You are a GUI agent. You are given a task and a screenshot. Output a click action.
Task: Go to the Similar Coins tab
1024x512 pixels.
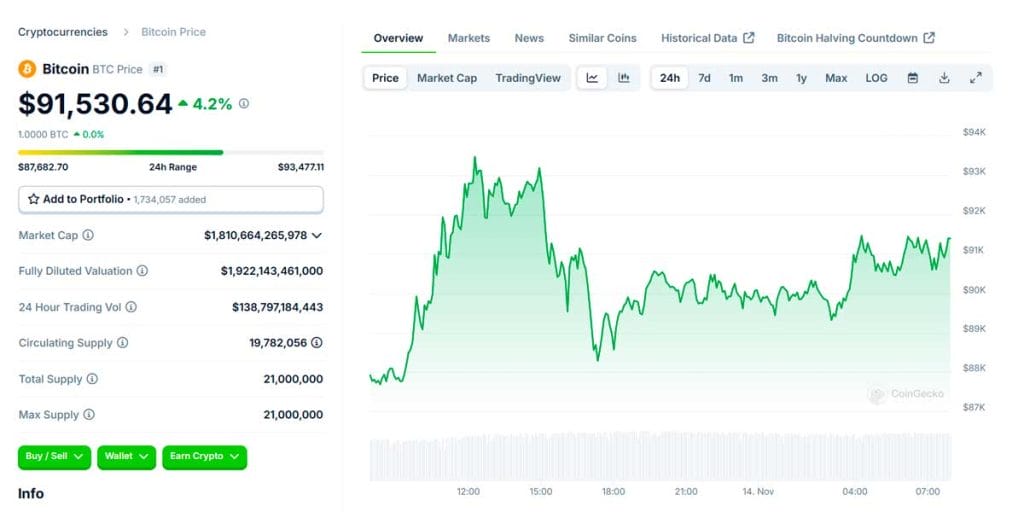pyautogui.click(x=602, y=38)
